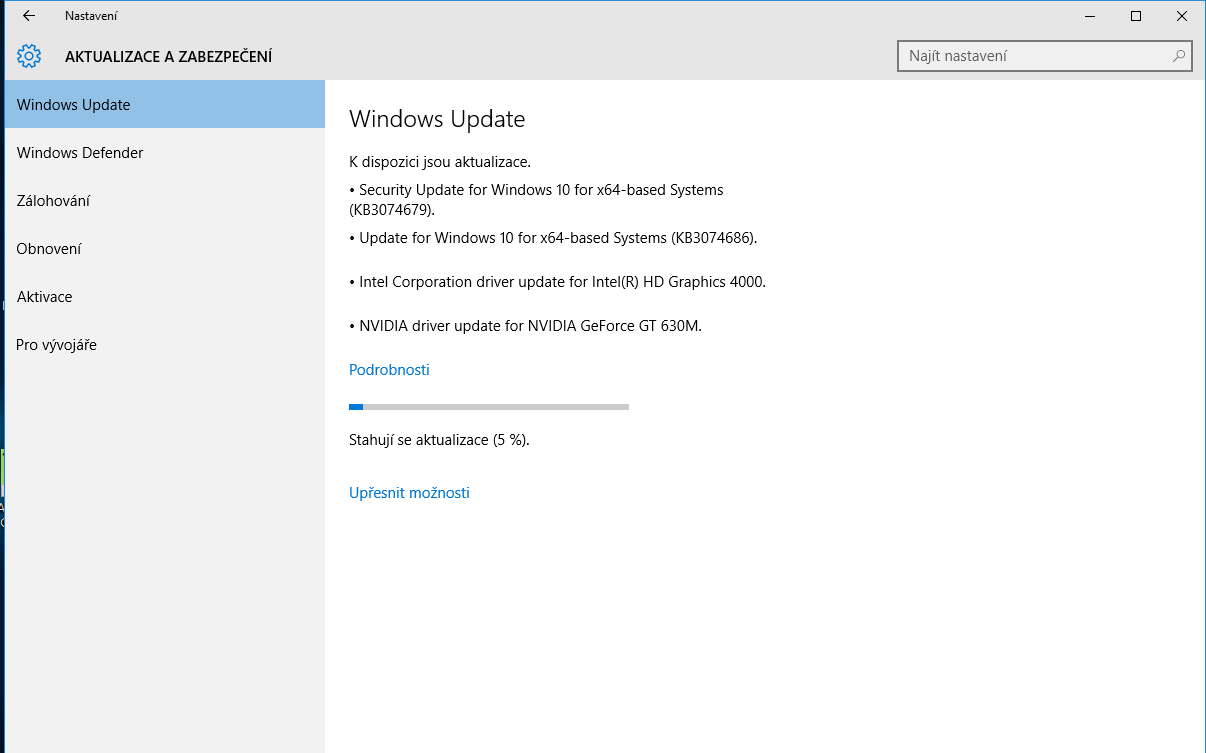Click the KB3074686 update entry
1206x753 pixels.
click(x=553, y=238)
